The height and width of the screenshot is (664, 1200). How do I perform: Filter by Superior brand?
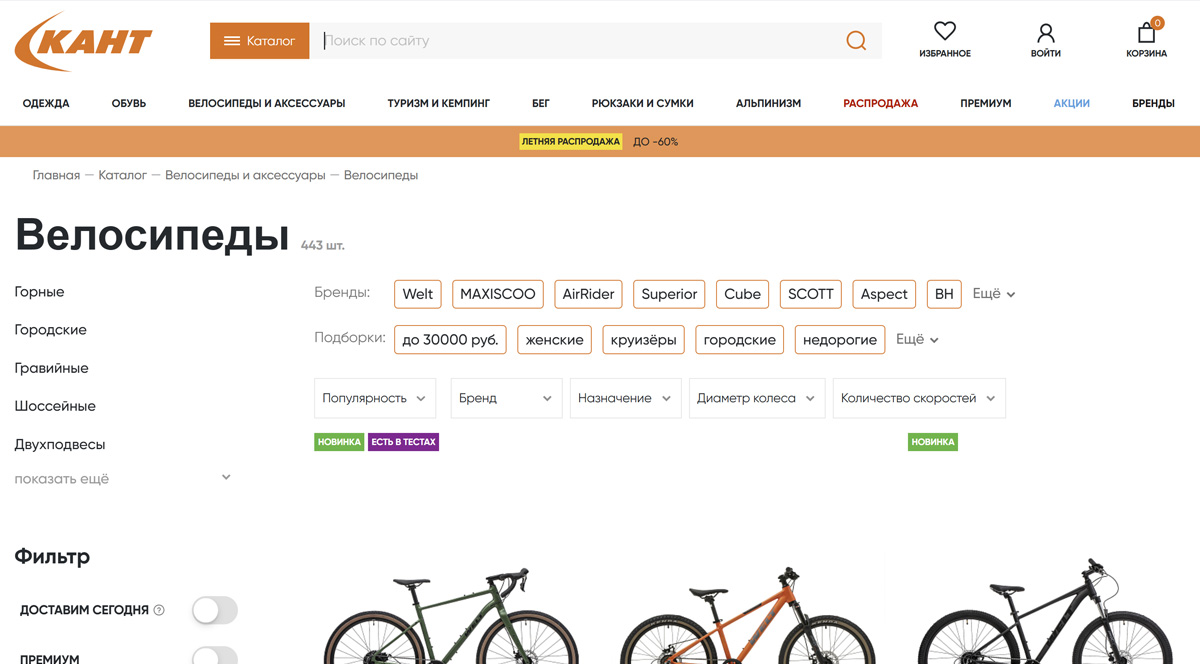[669, 294]
